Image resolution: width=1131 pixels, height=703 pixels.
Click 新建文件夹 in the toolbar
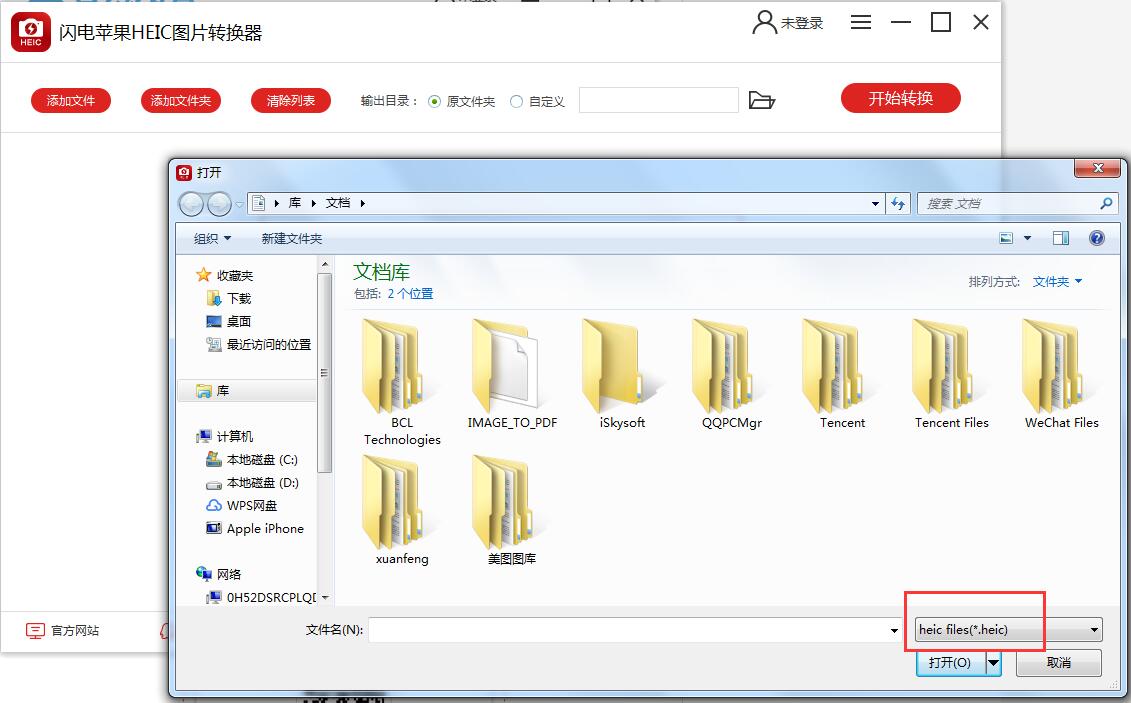coord(292,238)
